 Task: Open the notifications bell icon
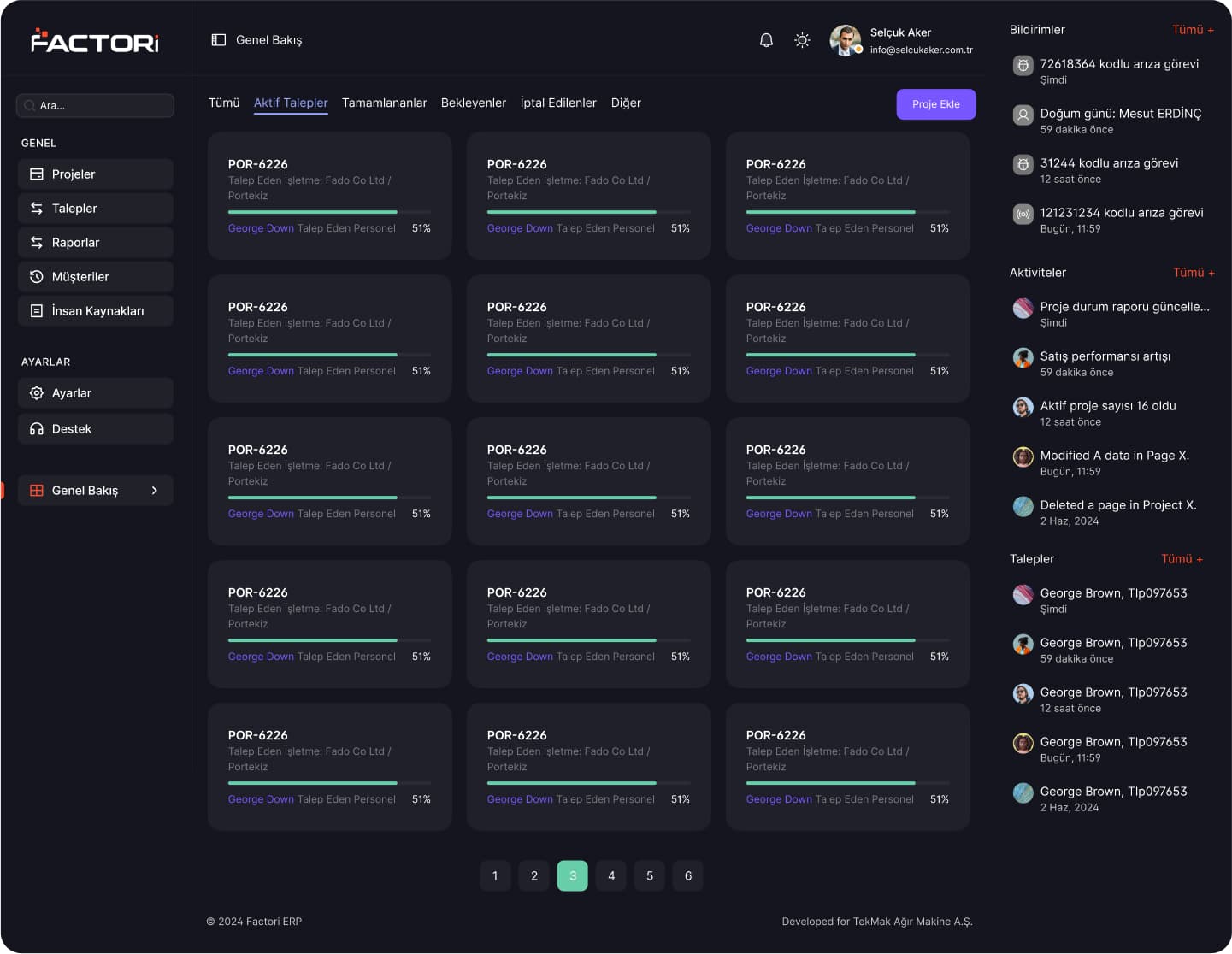tap(766, 40)
